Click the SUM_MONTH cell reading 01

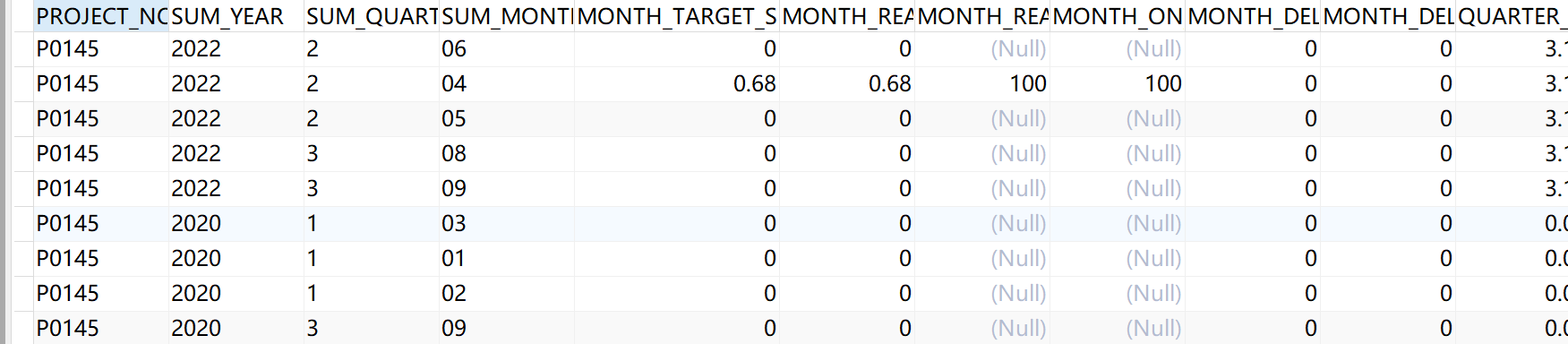pos(507,259)
